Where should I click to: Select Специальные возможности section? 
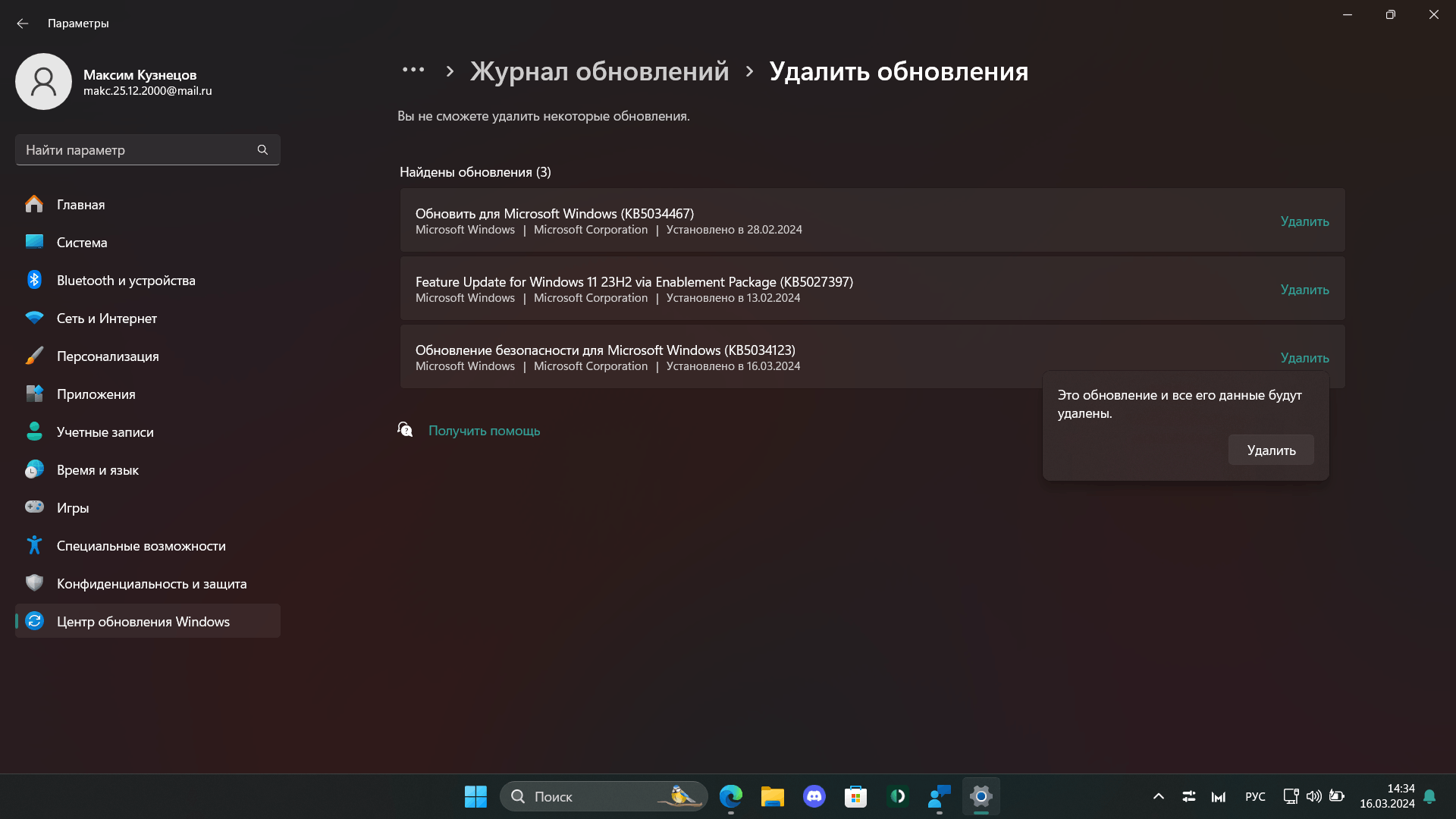148,545
